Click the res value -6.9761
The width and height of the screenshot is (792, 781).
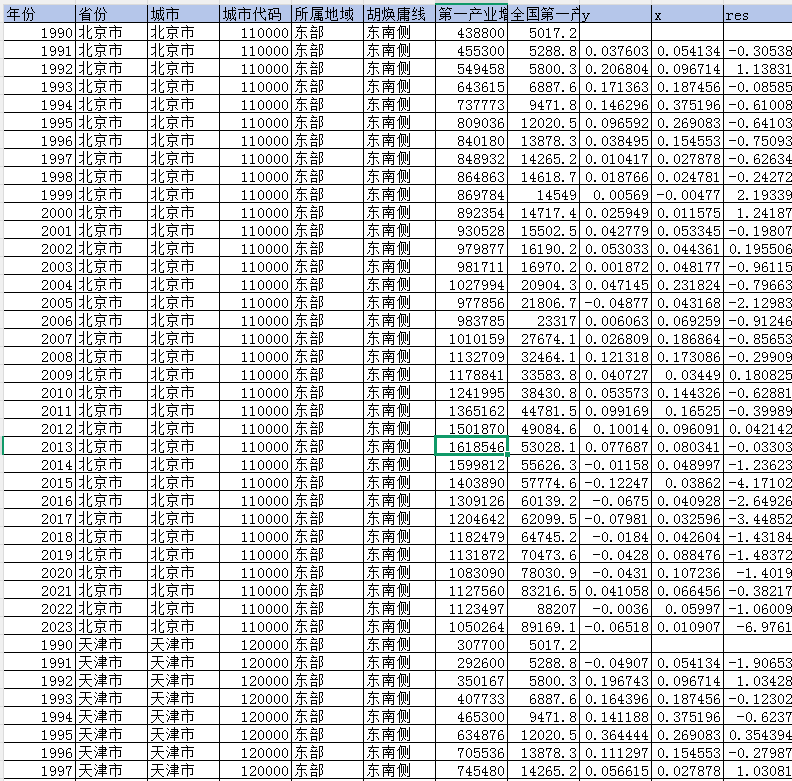point(757,627)
